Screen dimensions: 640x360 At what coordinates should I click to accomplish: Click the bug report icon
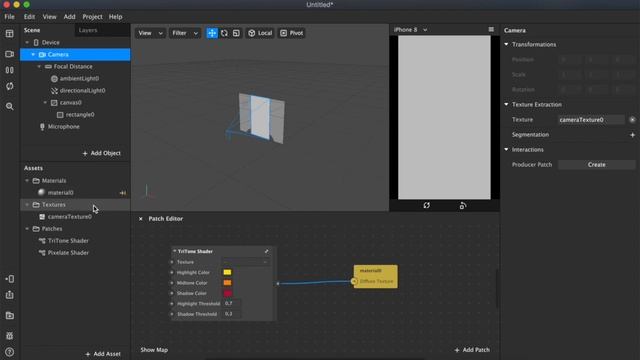pyautogui.click(x=9, y=336)
